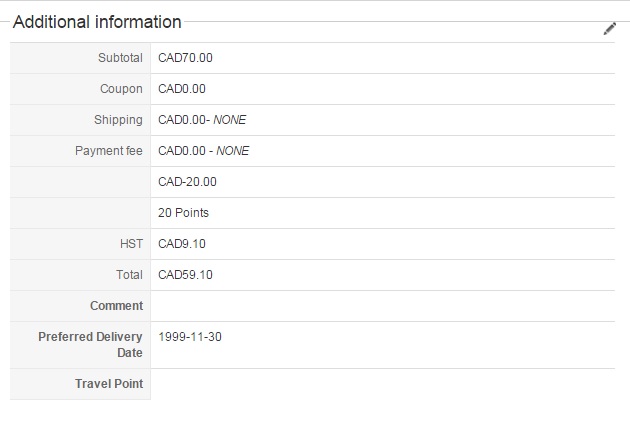630x424 pixels.
Task: Select the Preferred Delivery Date label
Action: (90, 344)
